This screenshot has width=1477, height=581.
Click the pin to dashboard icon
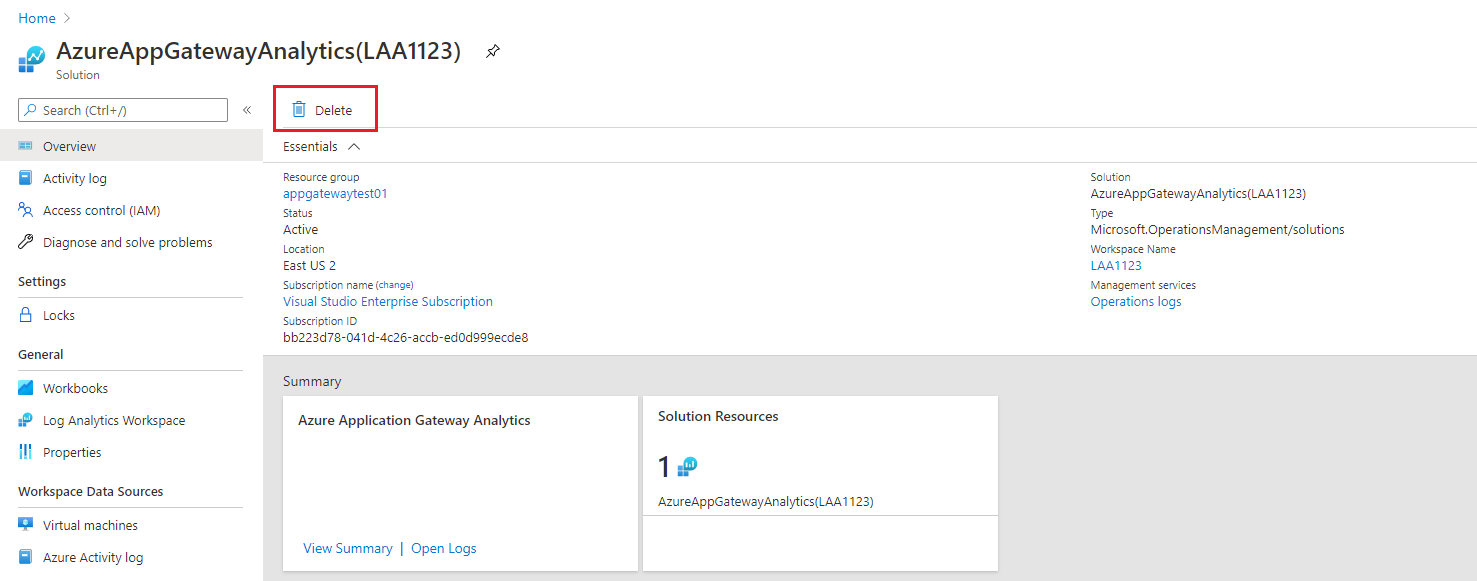(x=492, y=52)
